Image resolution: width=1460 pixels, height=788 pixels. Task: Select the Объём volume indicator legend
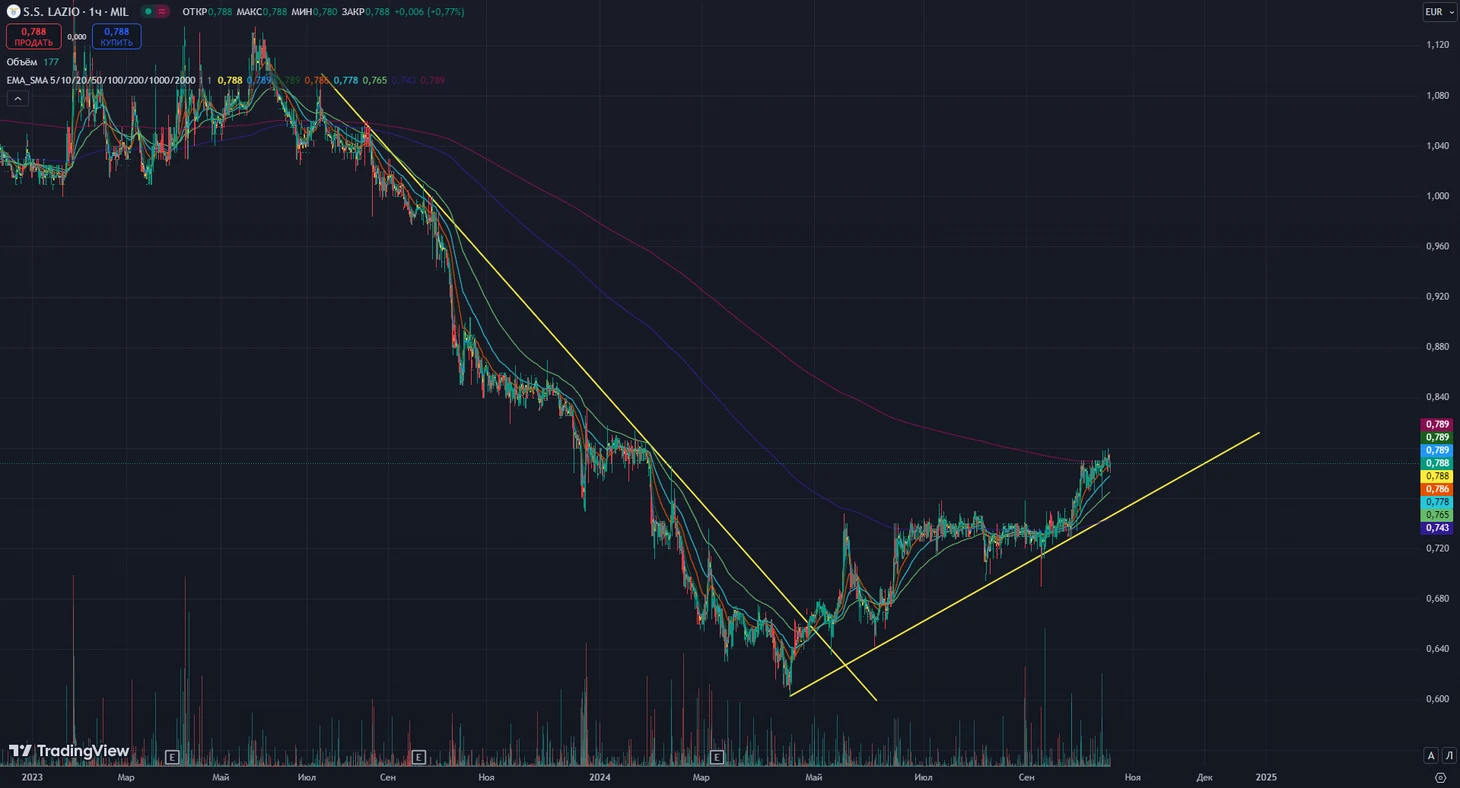(23, 62)
